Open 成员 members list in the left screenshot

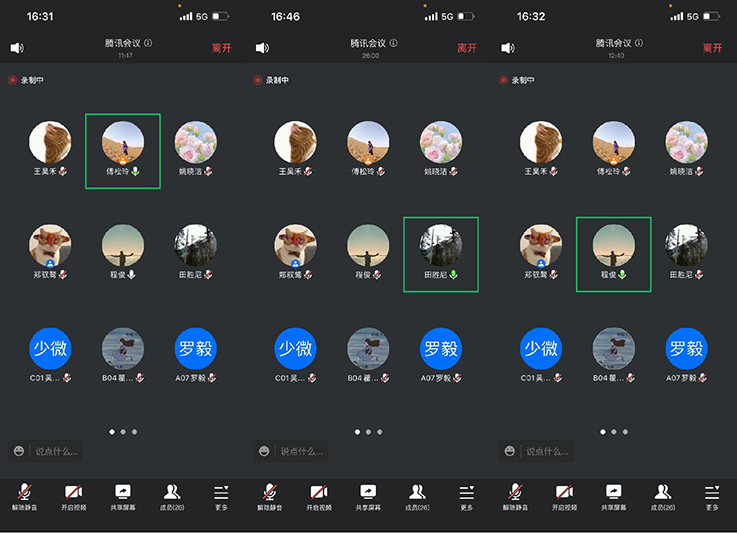[x=172, y=495]
